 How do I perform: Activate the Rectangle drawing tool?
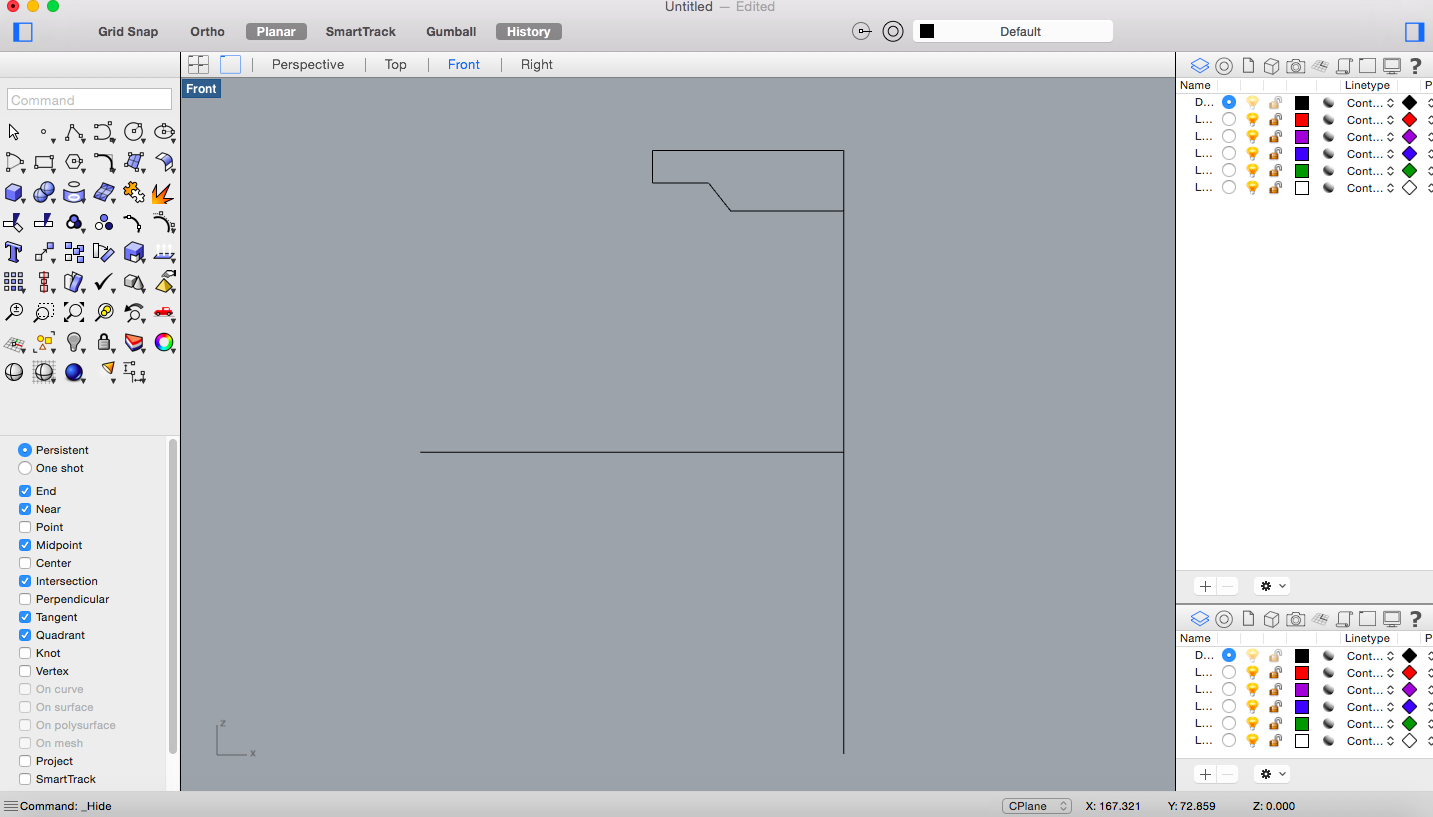pos(44,162)
